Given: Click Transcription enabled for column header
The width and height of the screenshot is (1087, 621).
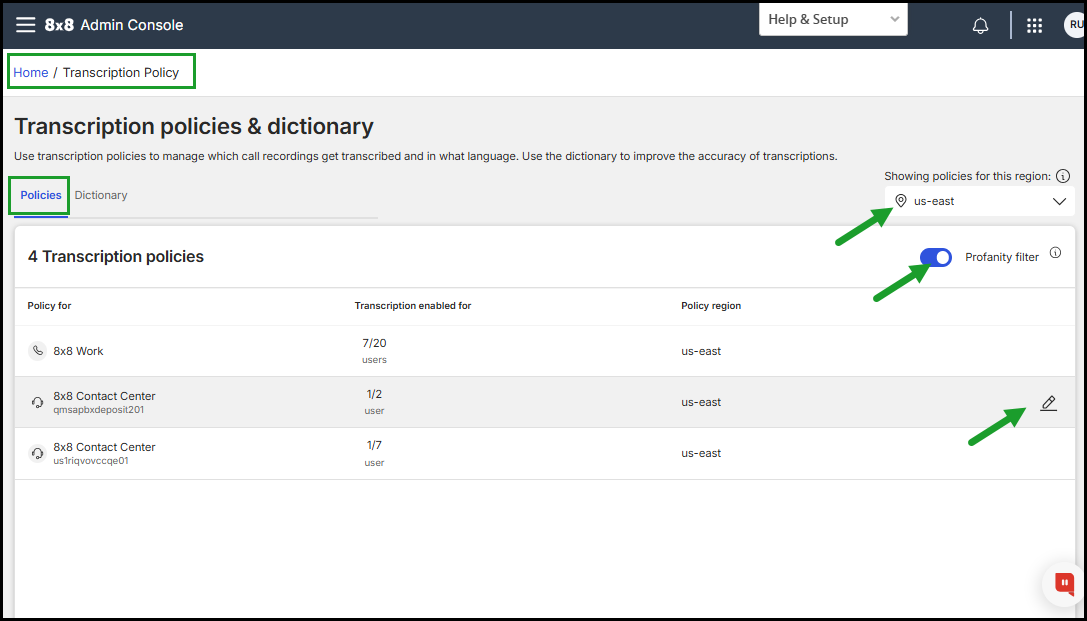Looking at the screenshot, I should 413,306.
